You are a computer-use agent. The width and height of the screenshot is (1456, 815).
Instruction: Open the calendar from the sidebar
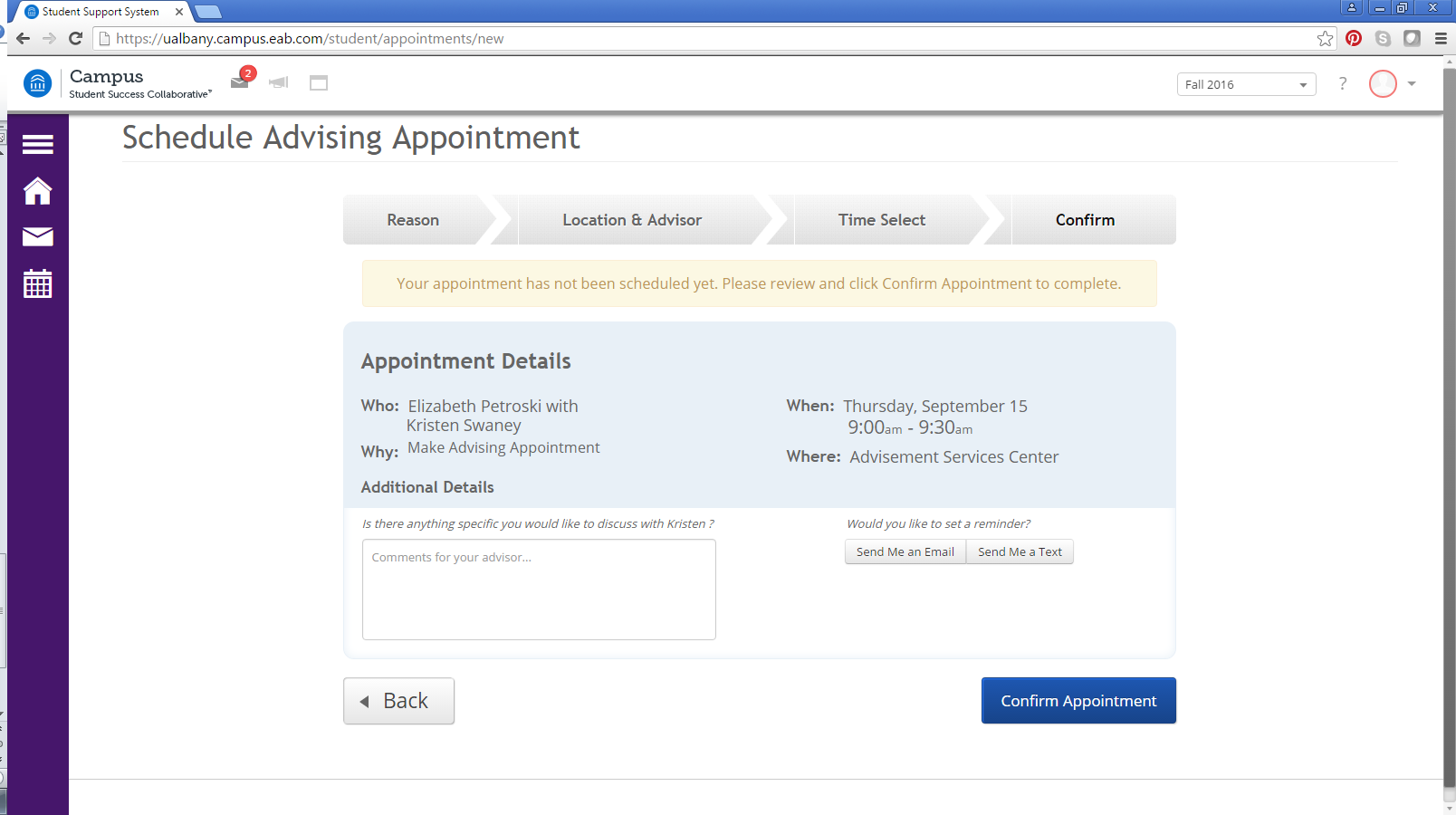[37, 283]
